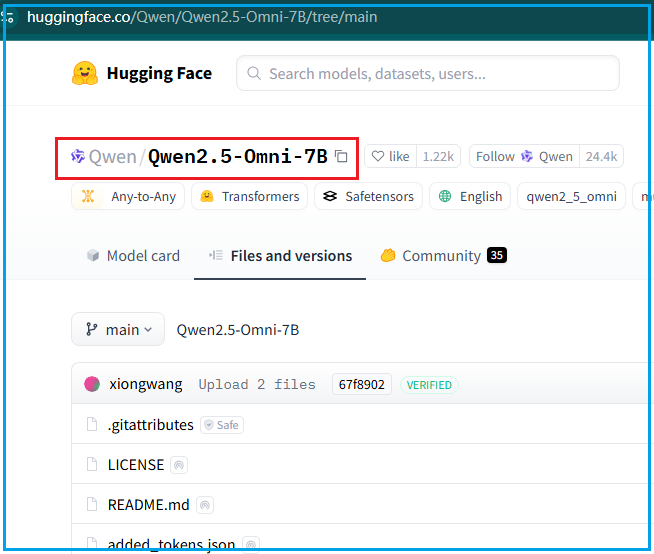Click the Qwen organization avatar before the model name
654x554 pixels.
pyautogui.click(x=78, y=156)
